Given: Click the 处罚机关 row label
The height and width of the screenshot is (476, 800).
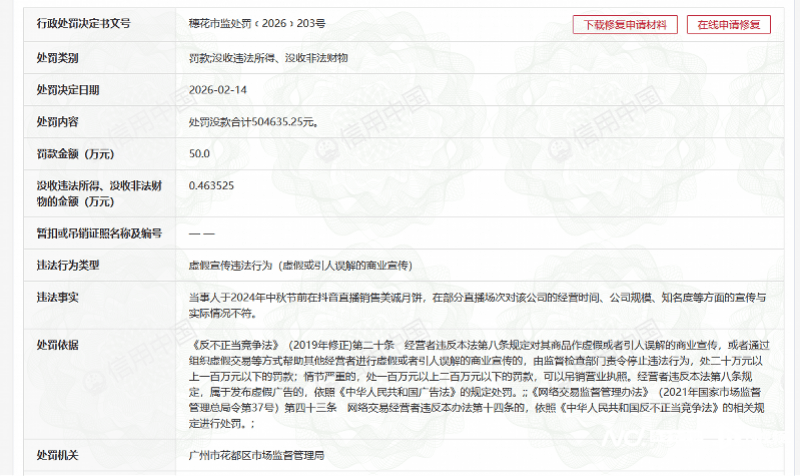Looking at the screenshot, I should 57,455.
